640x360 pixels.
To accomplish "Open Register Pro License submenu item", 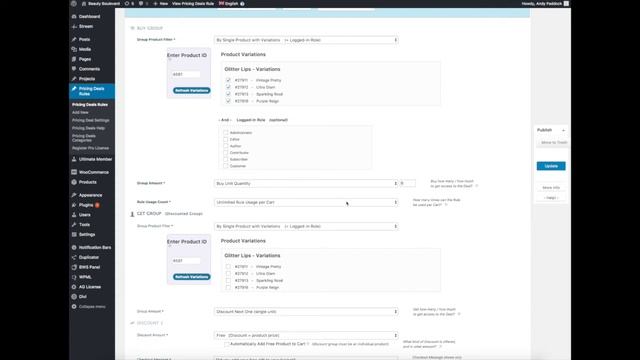I will pos(91,148).
